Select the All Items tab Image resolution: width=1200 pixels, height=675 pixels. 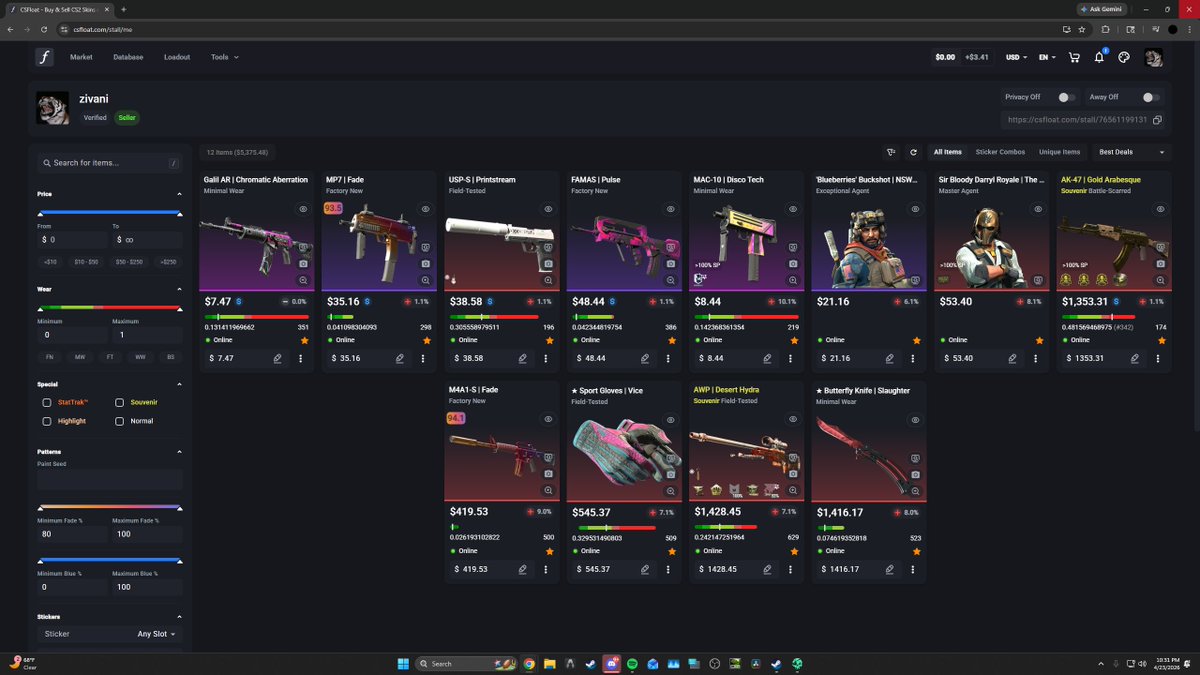coord(947,152)
